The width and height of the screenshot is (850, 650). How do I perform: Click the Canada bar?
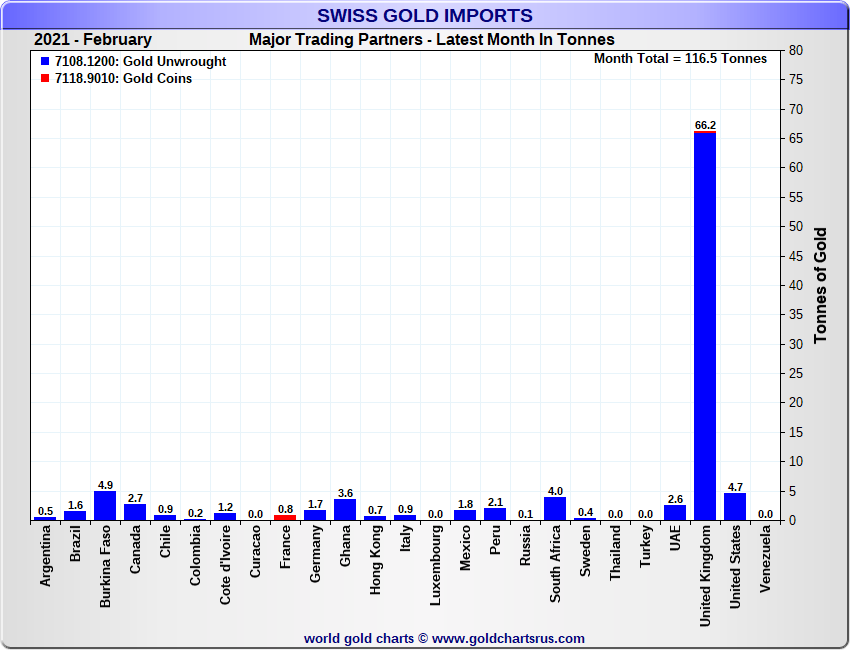coord(135,512)
